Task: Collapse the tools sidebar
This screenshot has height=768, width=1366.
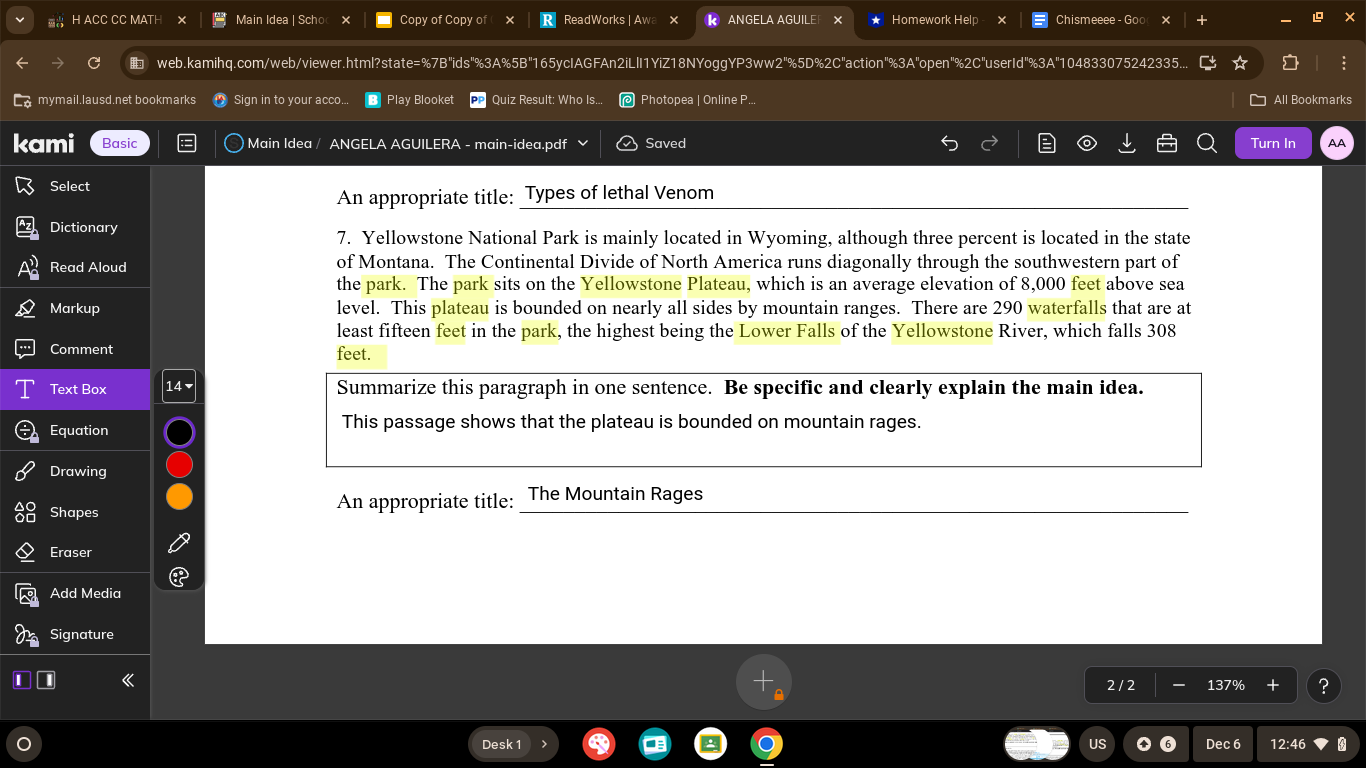Action: 127,680
